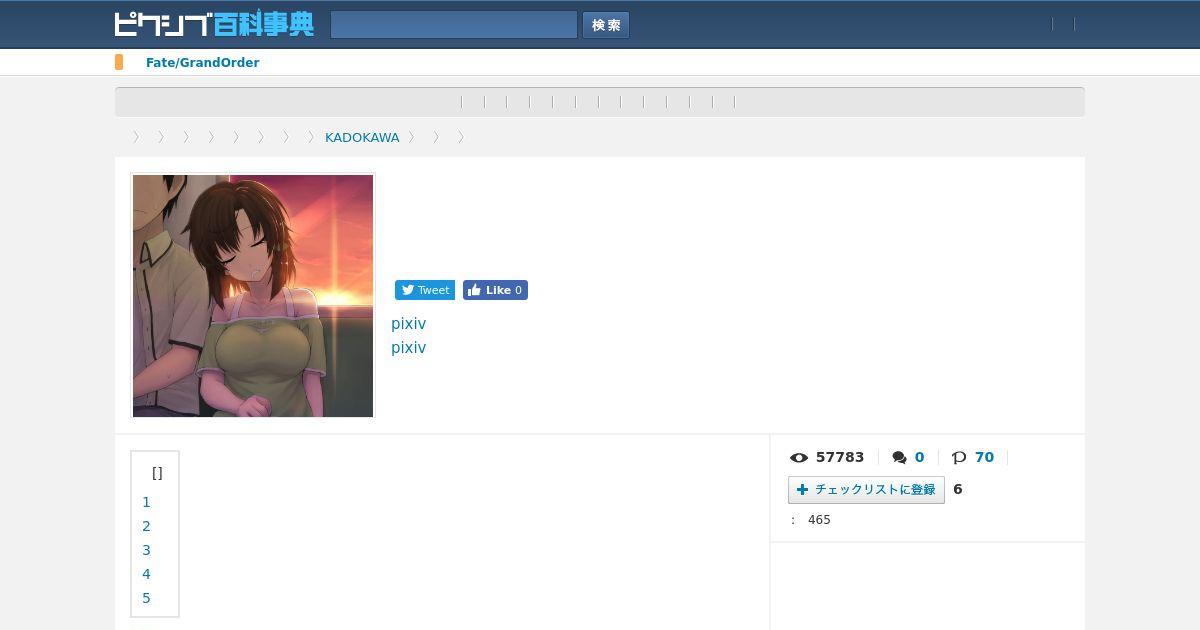Open the article thumbnail illustration
1200x630 pixels.
pyautogui.click(x=253, y=296)
